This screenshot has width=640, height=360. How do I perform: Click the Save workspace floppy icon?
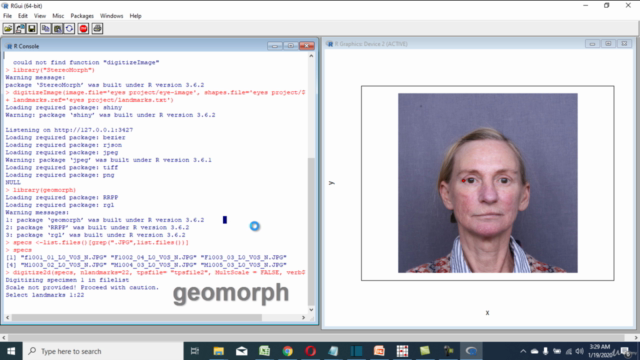coord(32,29)
